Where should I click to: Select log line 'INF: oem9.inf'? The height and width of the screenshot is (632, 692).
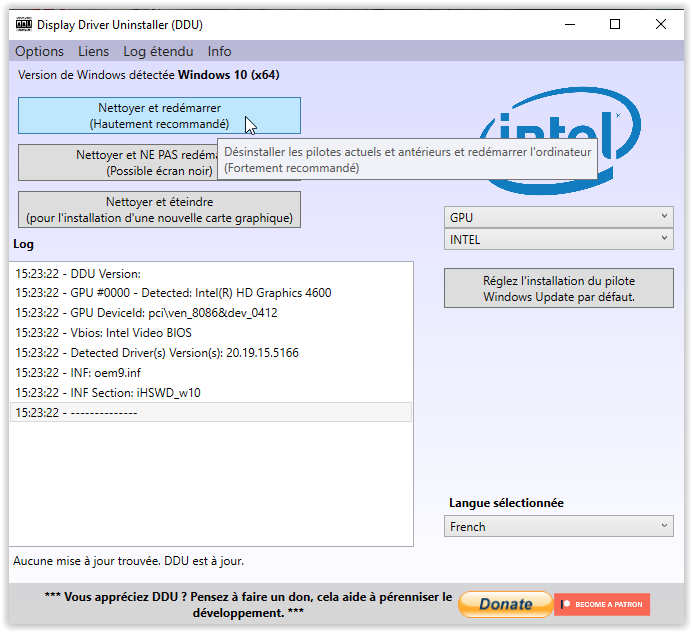211,373
